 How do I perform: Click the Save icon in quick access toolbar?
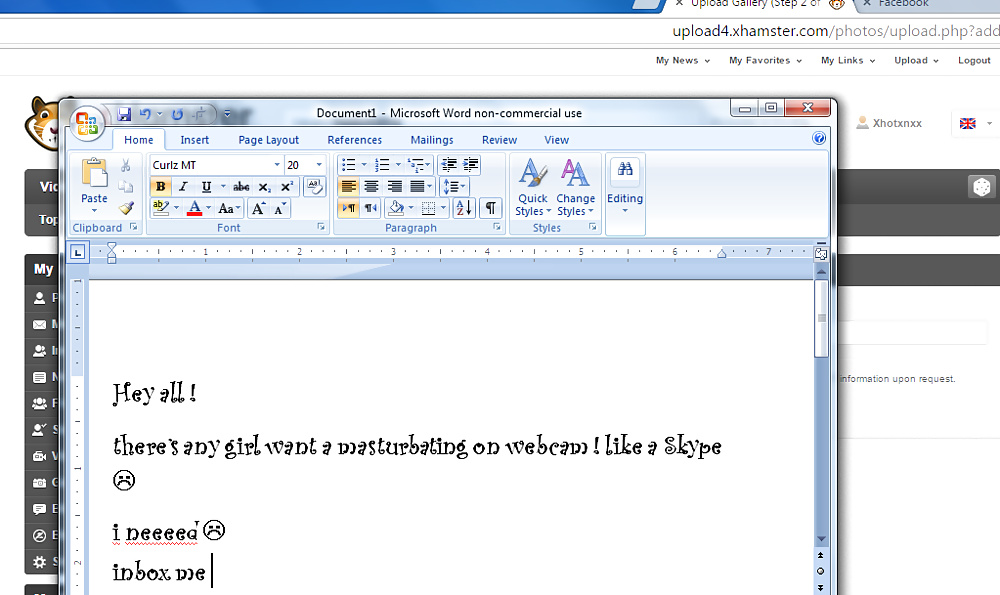[x=124, y=114]
